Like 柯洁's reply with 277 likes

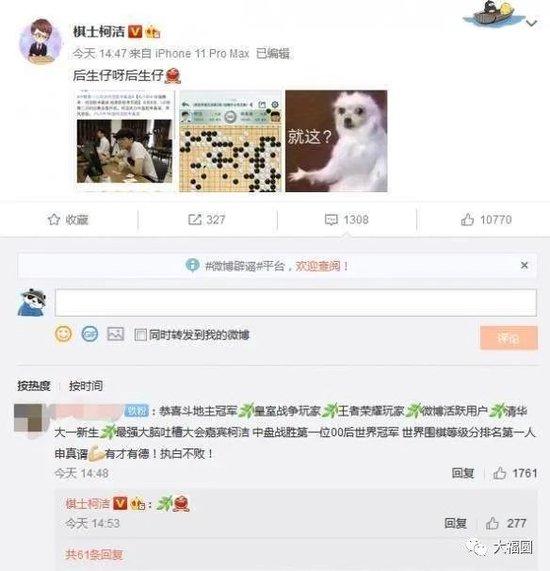pyautogui.click(x=492, y=523)
